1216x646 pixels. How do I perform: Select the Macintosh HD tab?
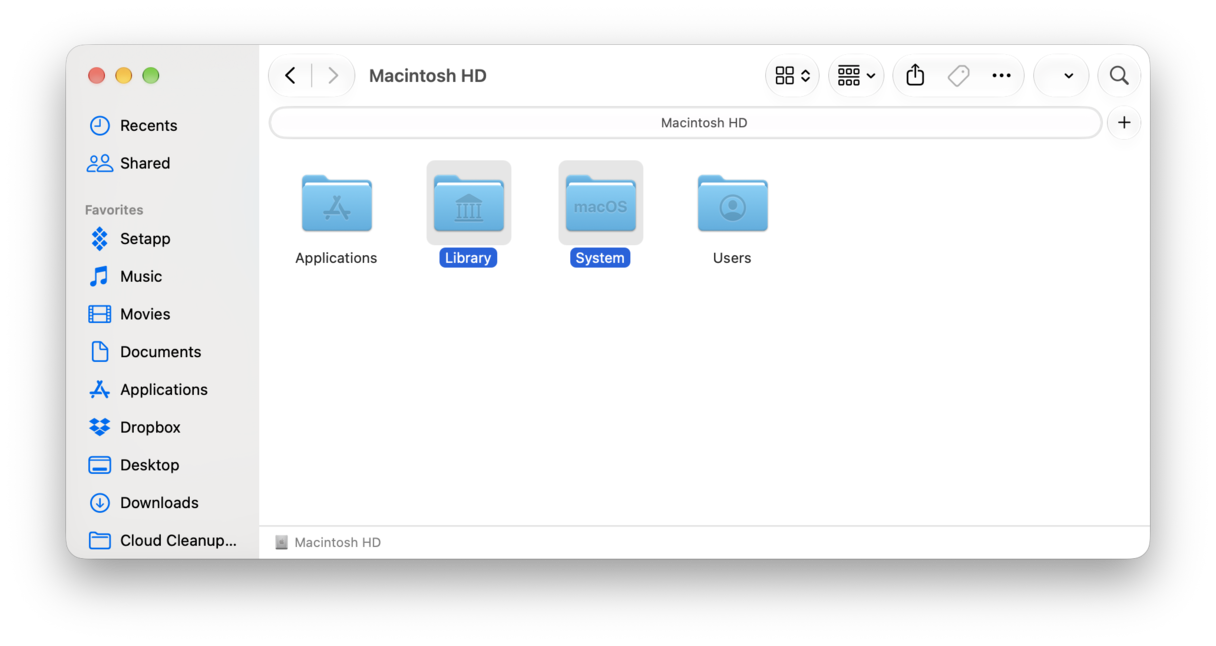pos(686,123)
